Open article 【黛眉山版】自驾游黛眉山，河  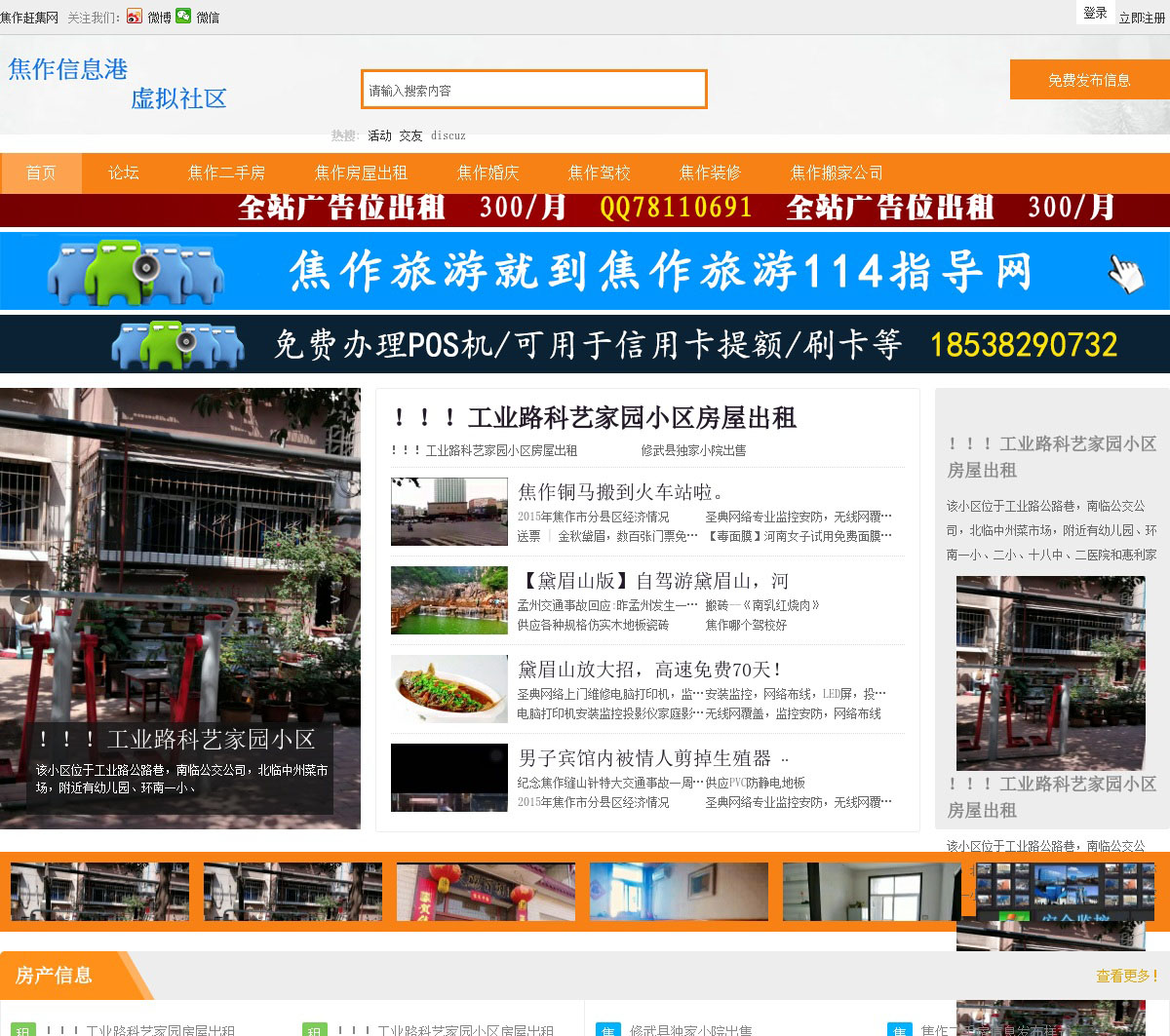click(653, 581)
